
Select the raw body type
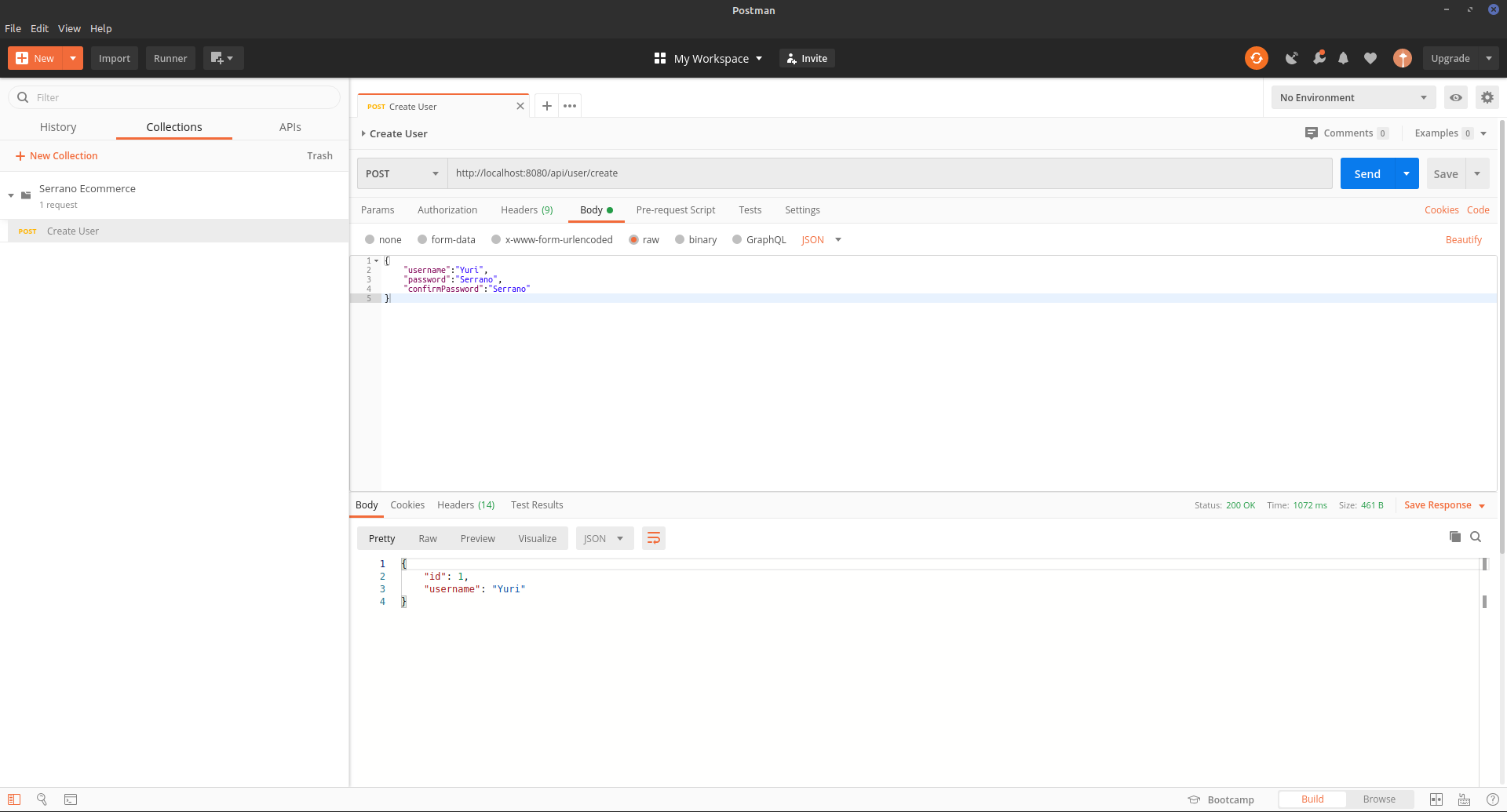[x=633, y=240]
